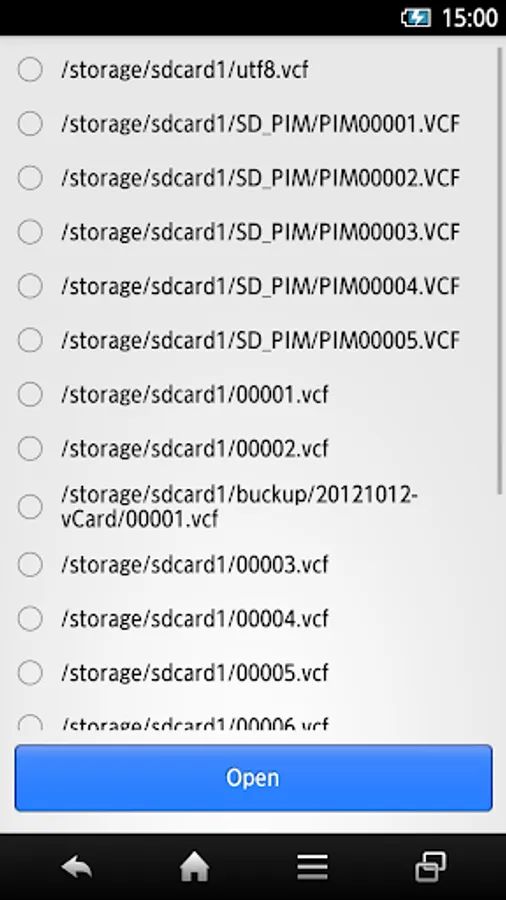Image resolution: width=506 pixels, height=900 pixels.
Task: Tap the 15:00 clock in status bar
Action: coord(469,18)
